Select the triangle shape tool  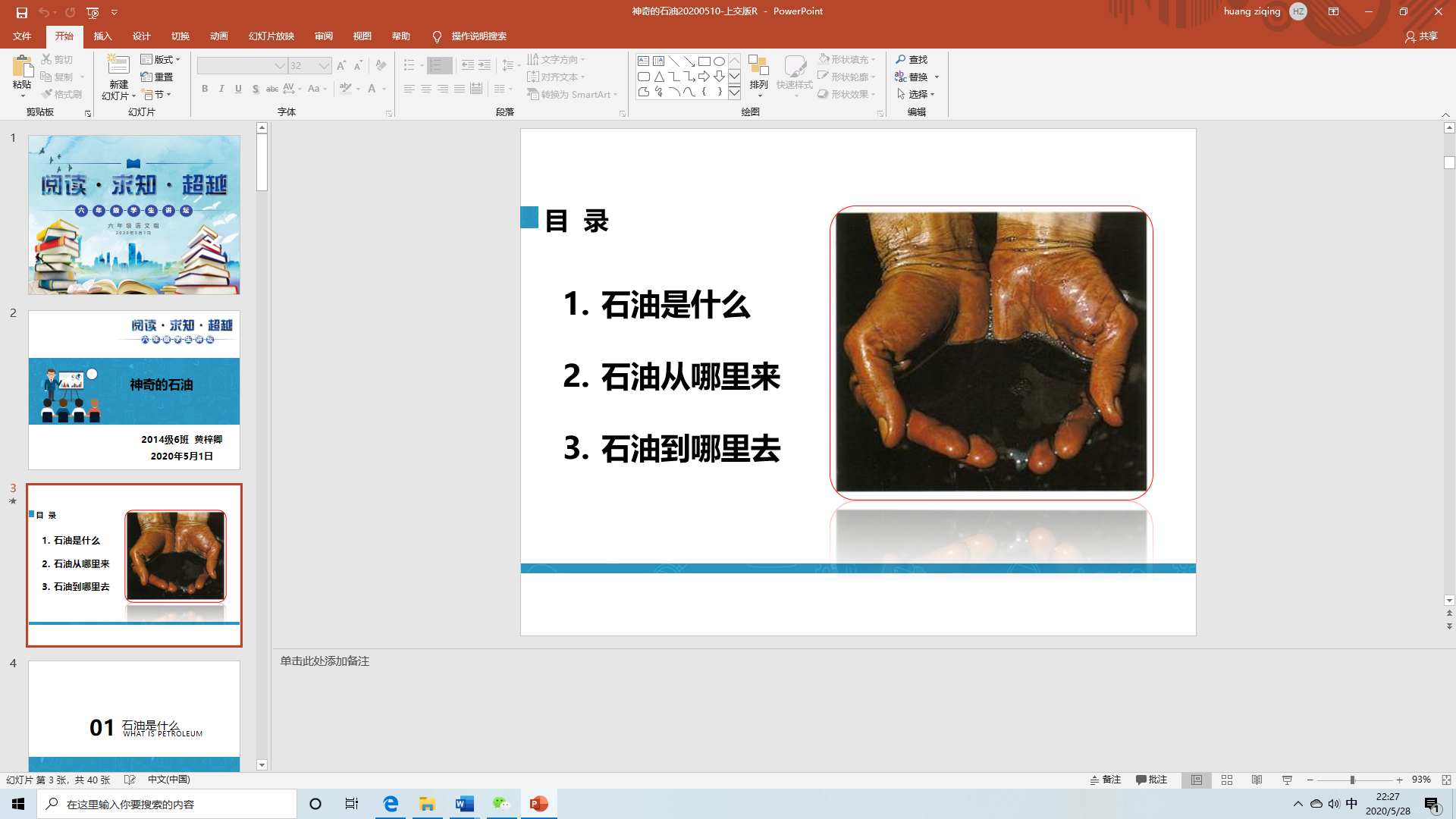[x=658, y=77]
